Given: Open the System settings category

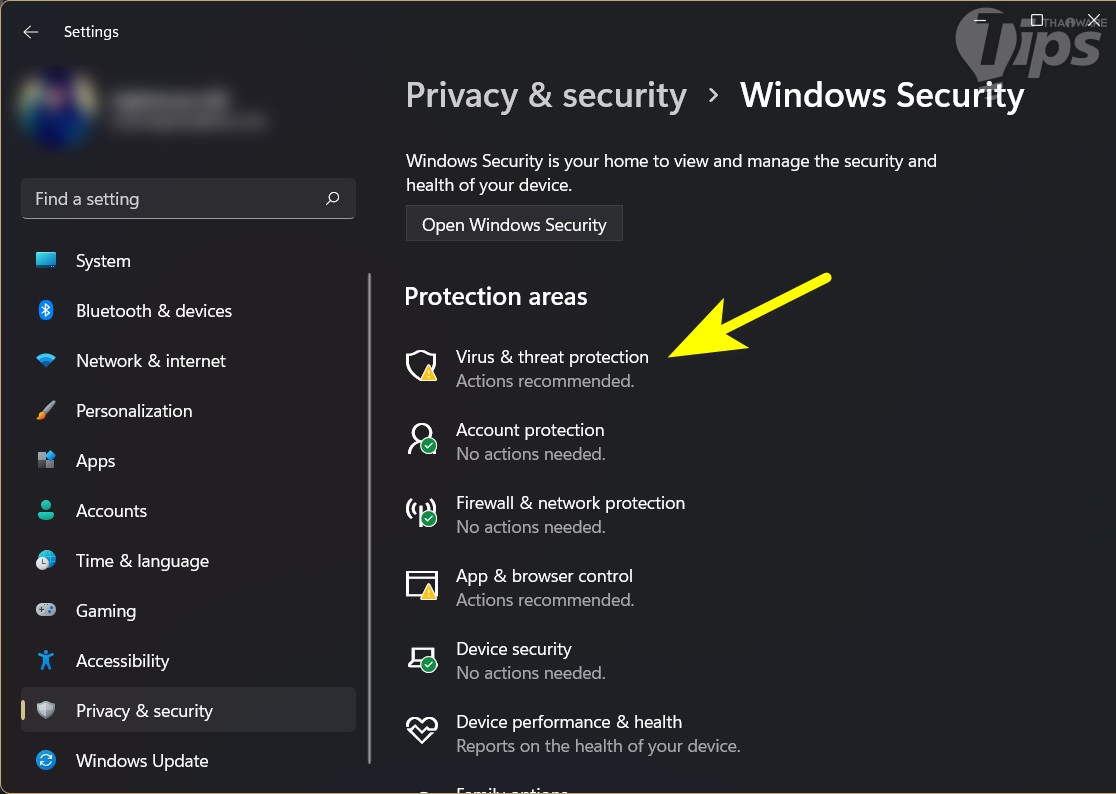Looking at the screenshot, I should tap(103, 261).
